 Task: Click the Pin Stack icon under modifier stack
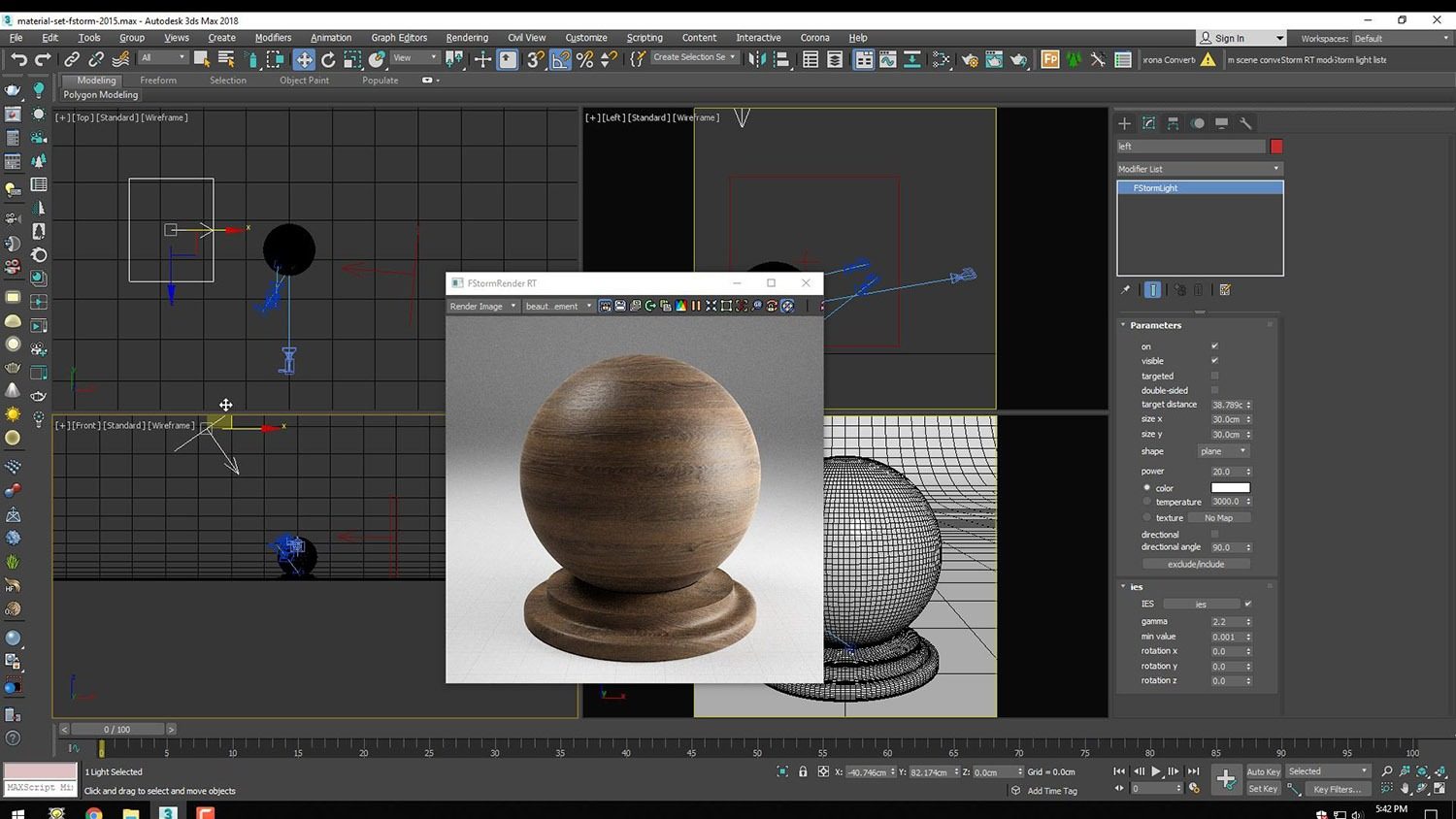point(1125,289)
